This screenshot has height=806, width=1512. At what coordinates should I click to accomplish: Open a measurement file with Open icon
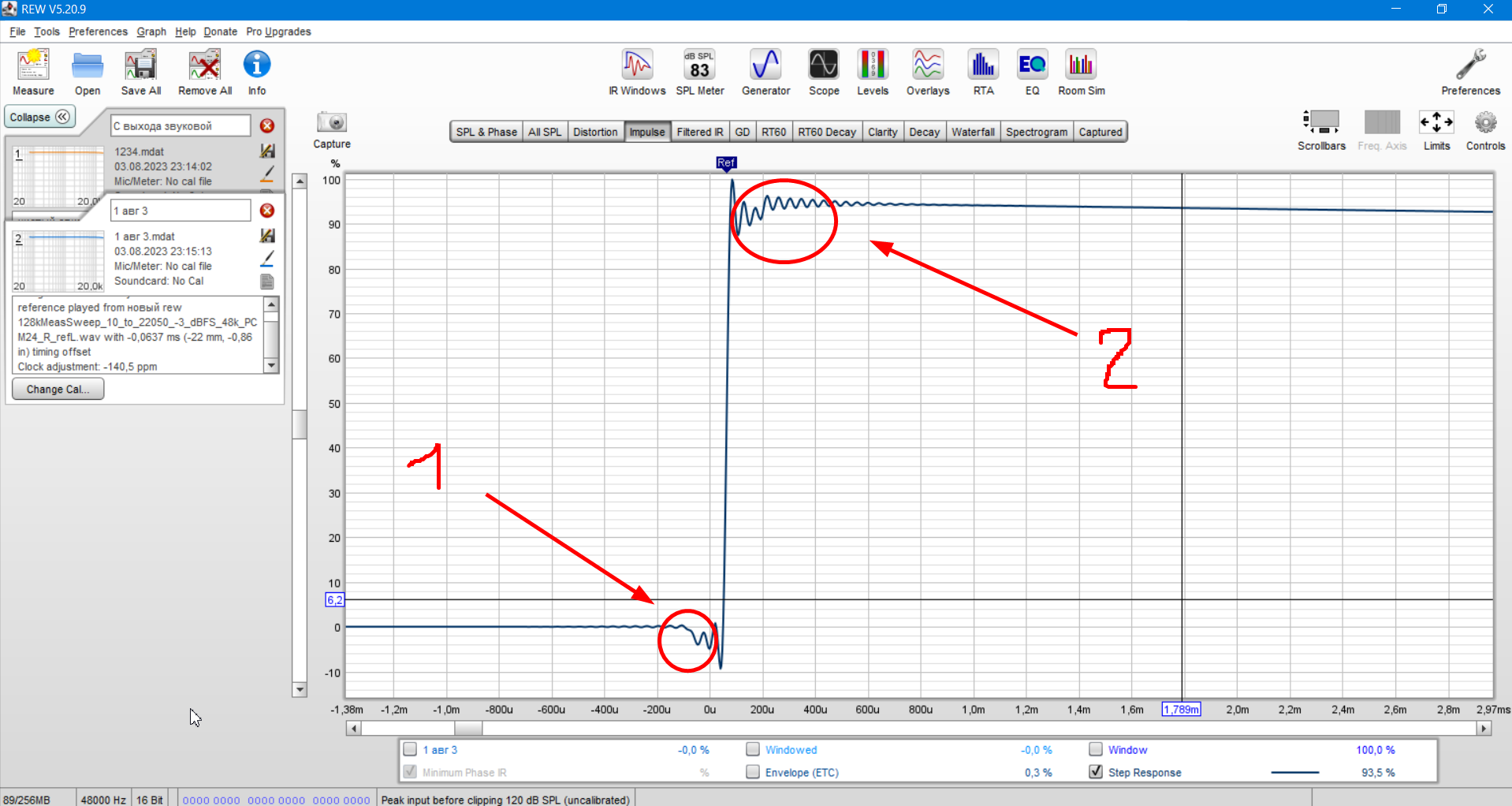(88, 65)
